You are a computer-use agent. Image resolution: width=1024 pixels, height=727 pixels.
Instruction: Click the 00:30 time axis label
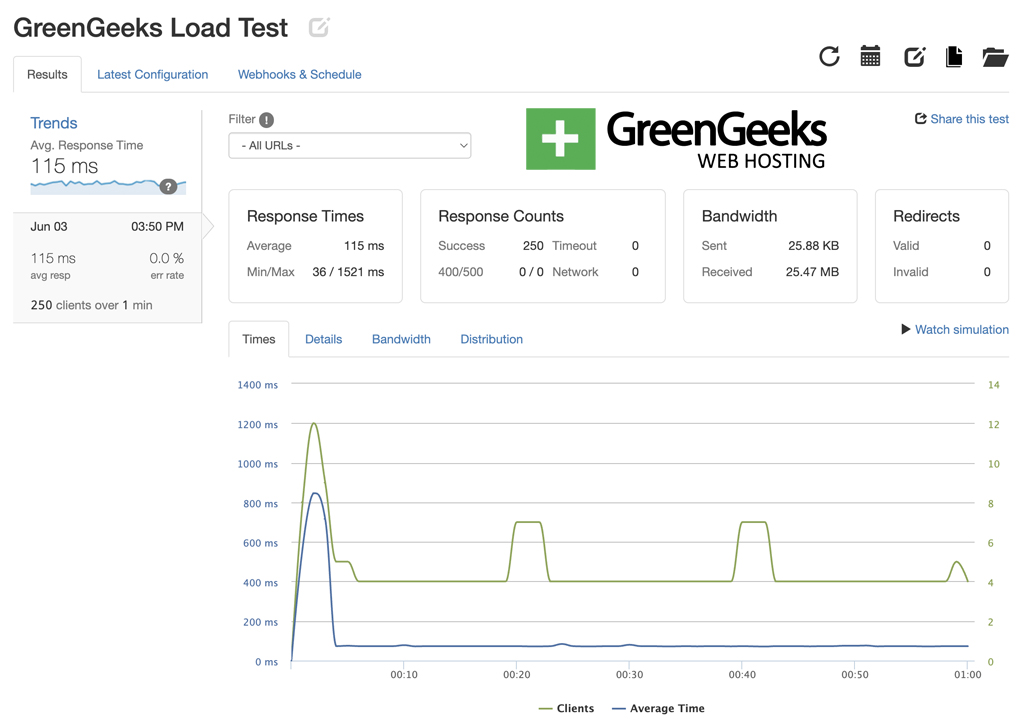[630, 675]
